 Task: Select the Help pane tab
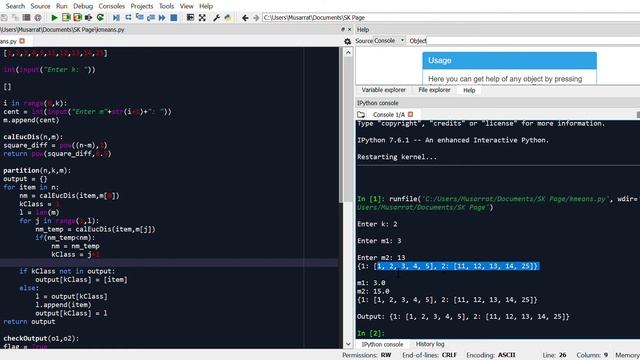pos(469,90)
